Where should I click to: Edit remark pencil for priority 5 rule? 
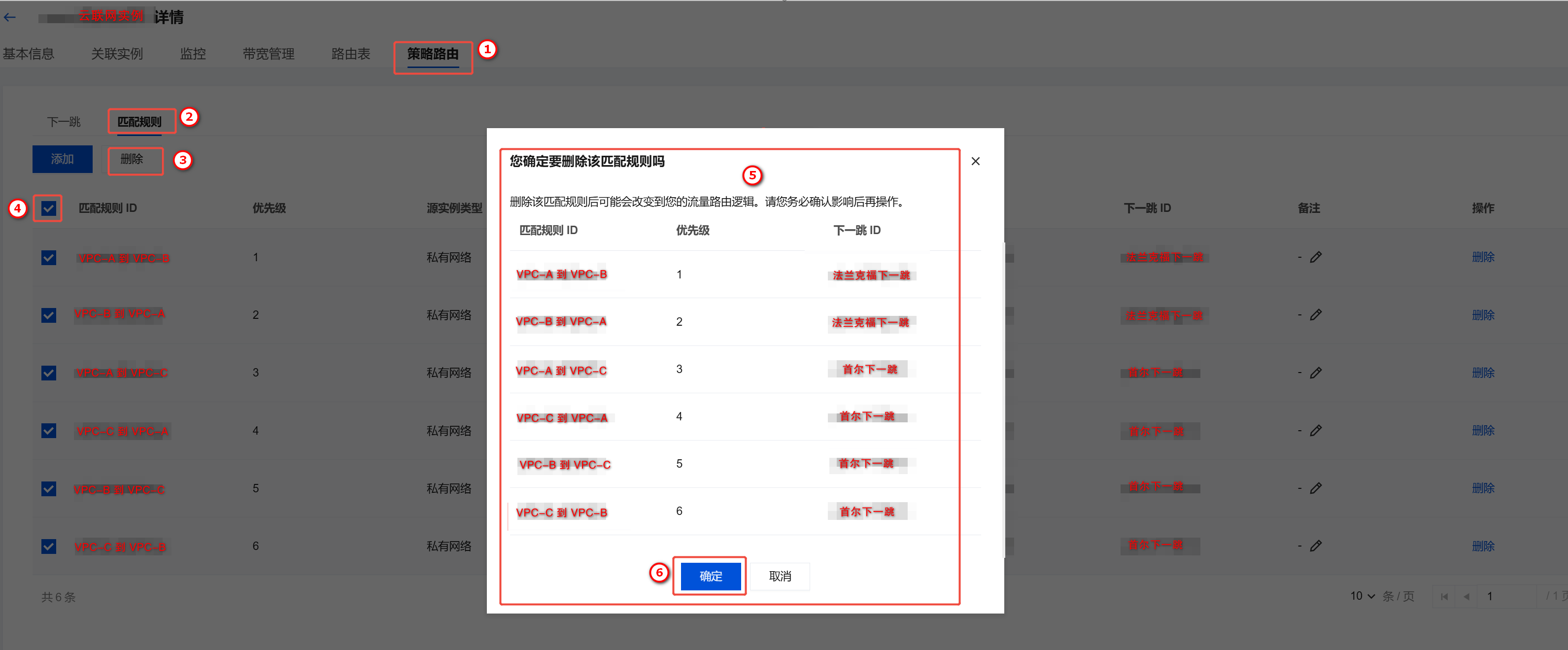pyautogui.click(x=1315, y=488)
